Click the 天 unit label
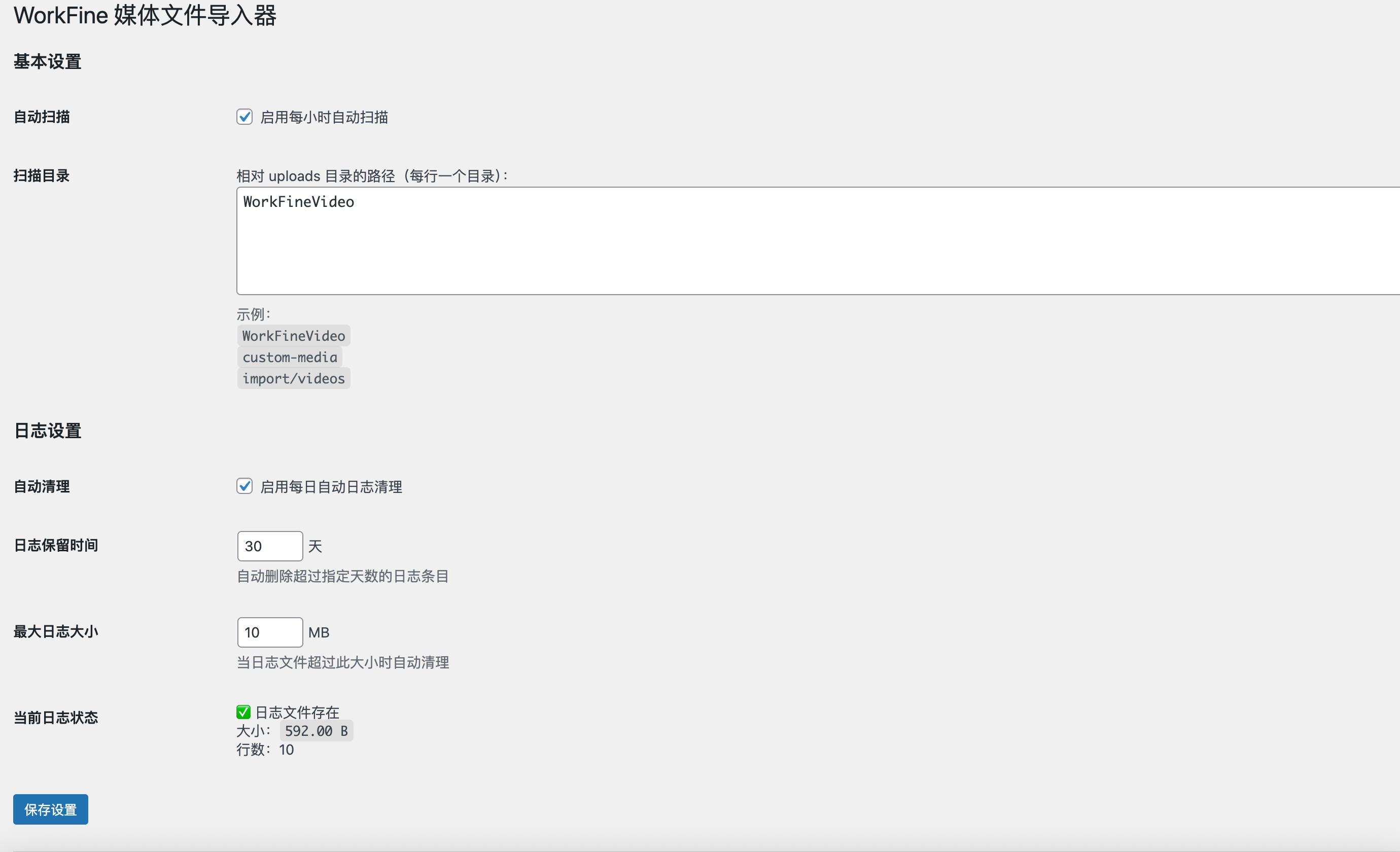This screenshot has width=1400, height=852. click(315, 546)
